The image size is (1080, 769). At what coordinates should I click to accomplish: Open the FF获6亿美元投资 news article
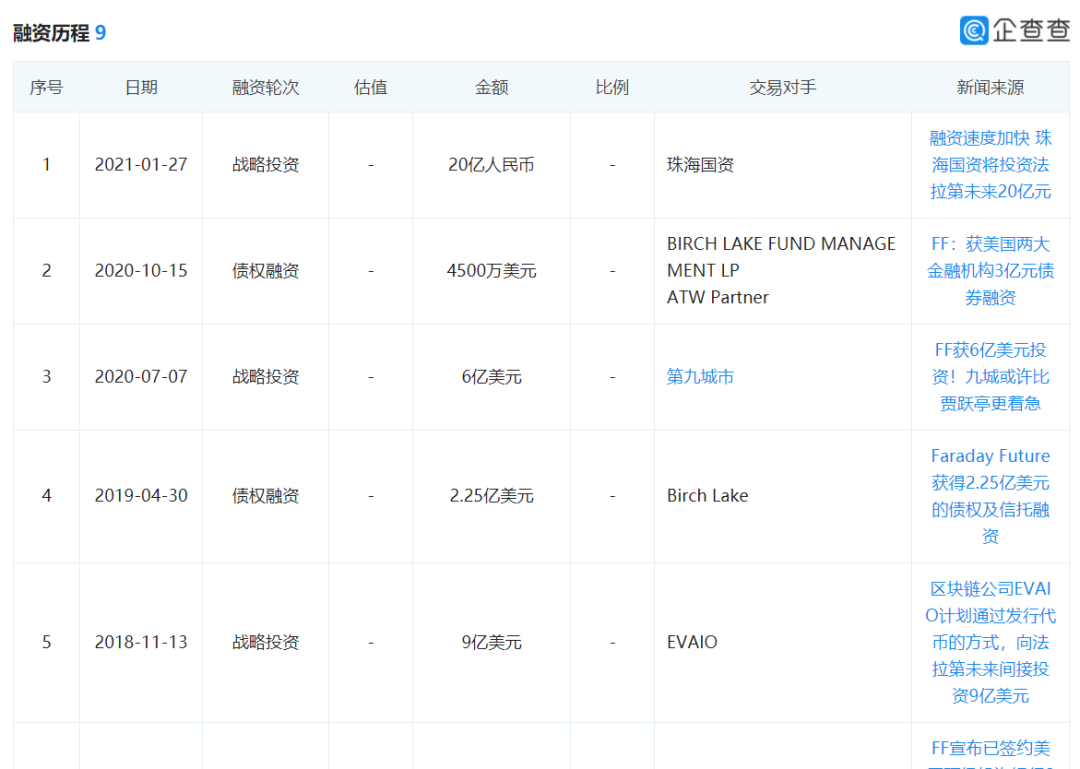(990, 377)
